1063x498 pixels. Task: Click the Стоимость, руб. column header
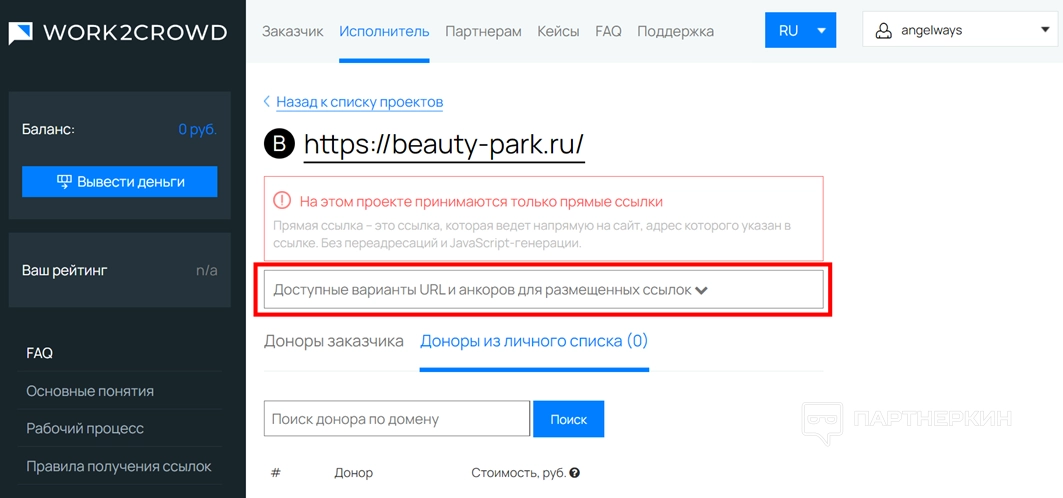tap(519, 473)
